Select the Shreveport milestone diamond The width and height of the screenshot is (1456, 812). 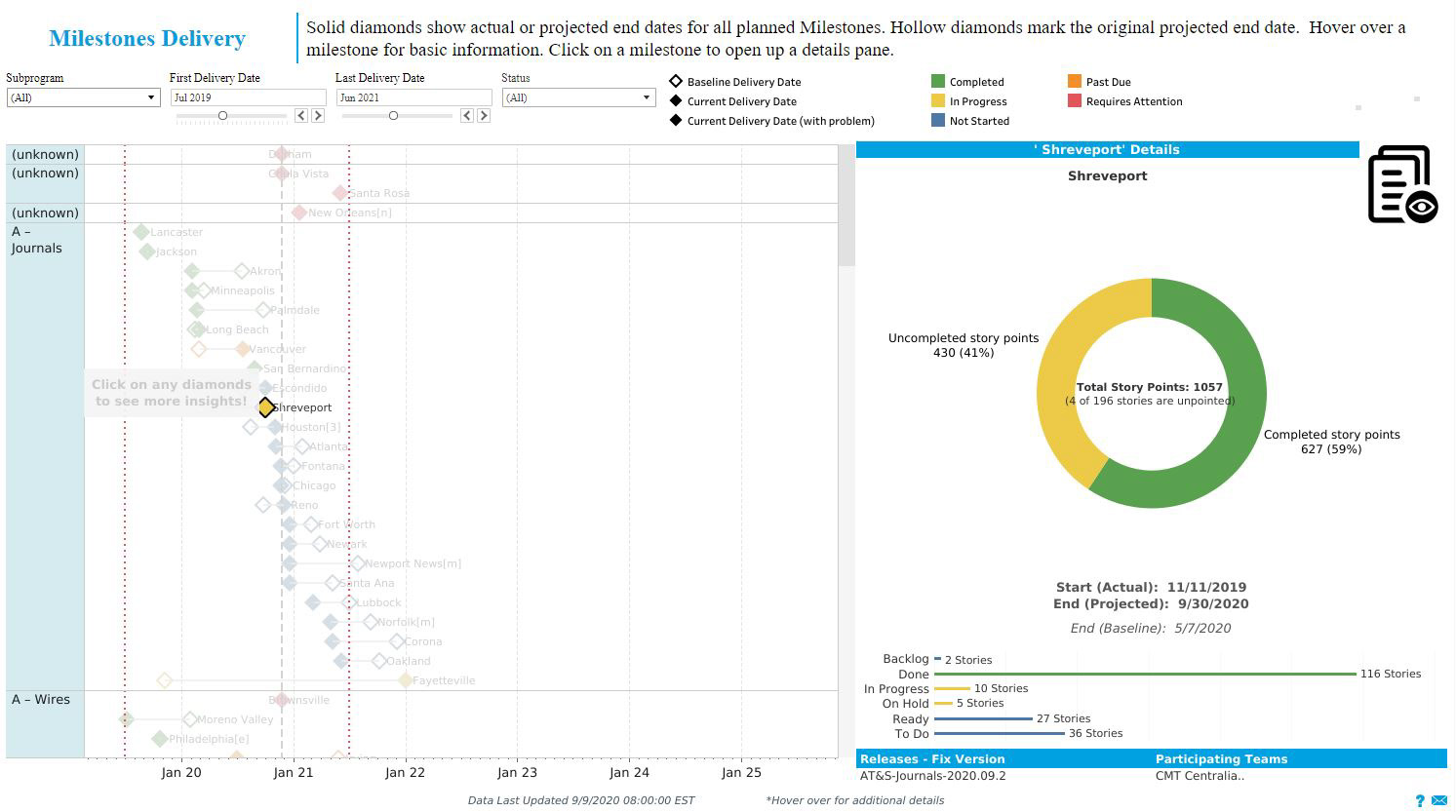pyautogui.click(x=266, y=407)
